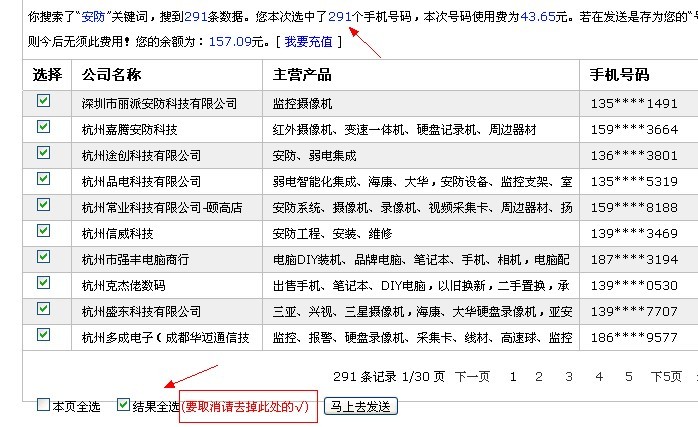Deselect the 杭州市强丰电脑商行 row

pos(43,257)
